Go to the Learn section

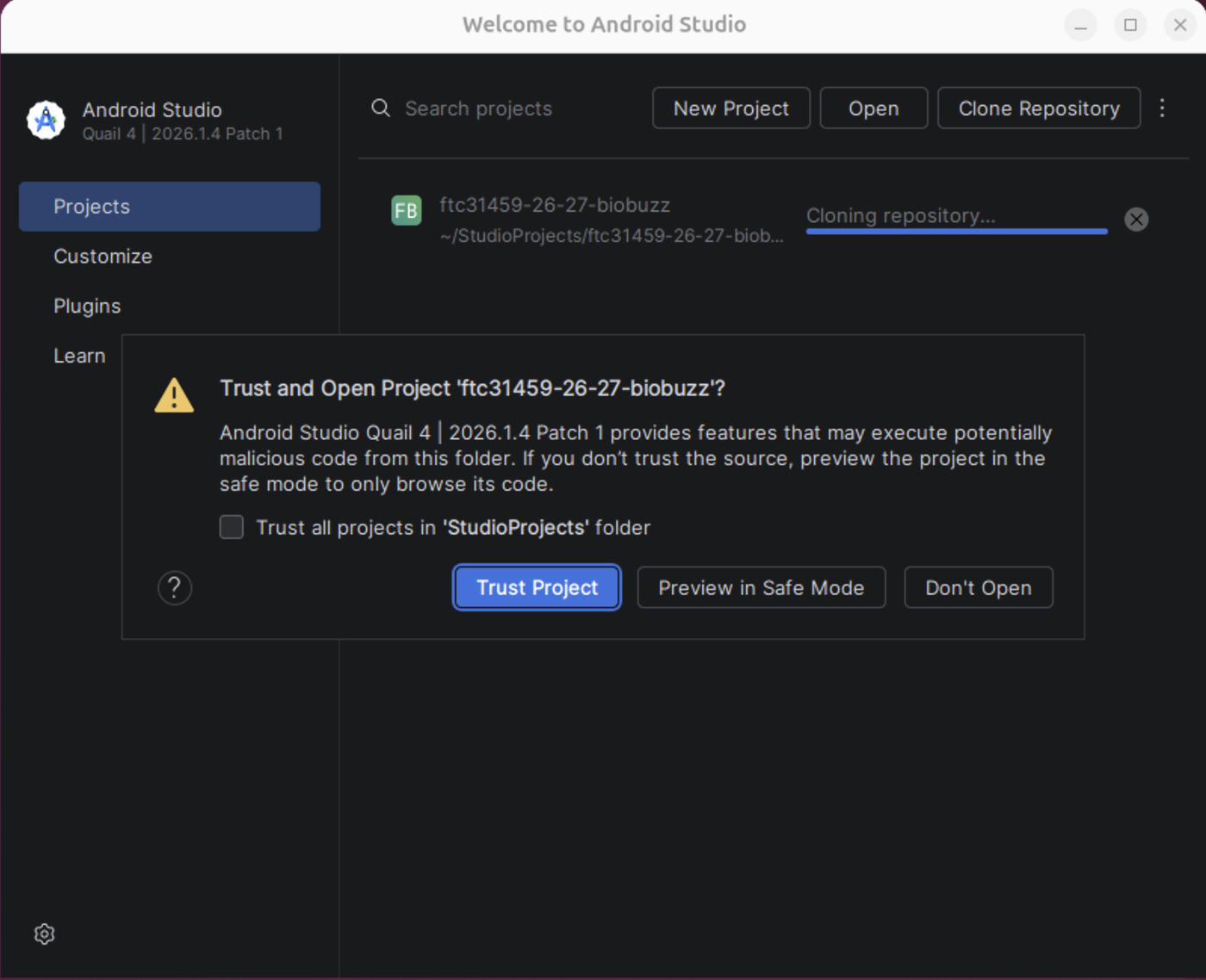[79, 356]
